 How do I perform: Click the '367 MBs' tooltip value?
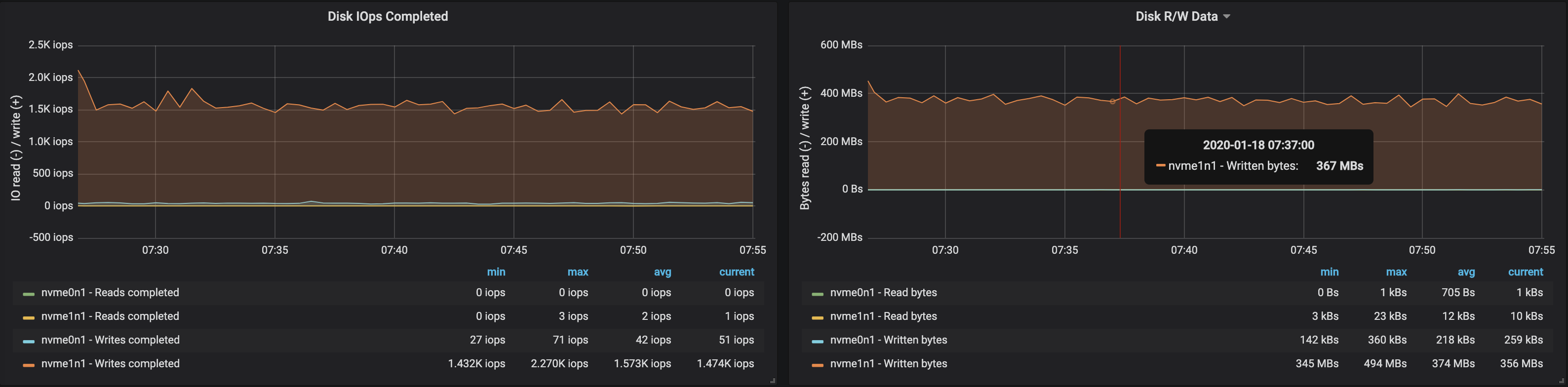(x=1339, y=166)
